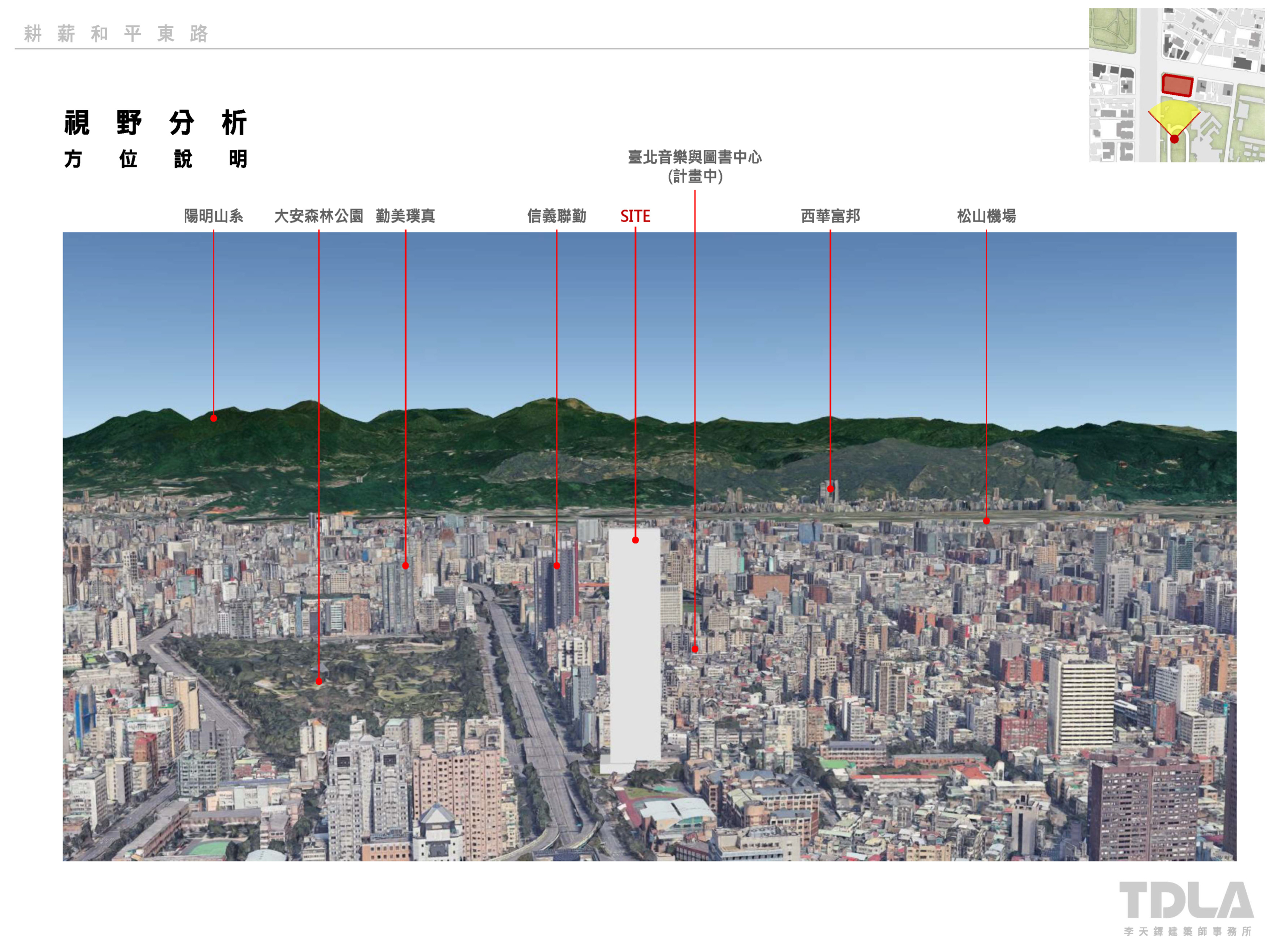Click red dot on white SITE tower
The width and height of the screenshot is (1271, 952).
point(635,540)
